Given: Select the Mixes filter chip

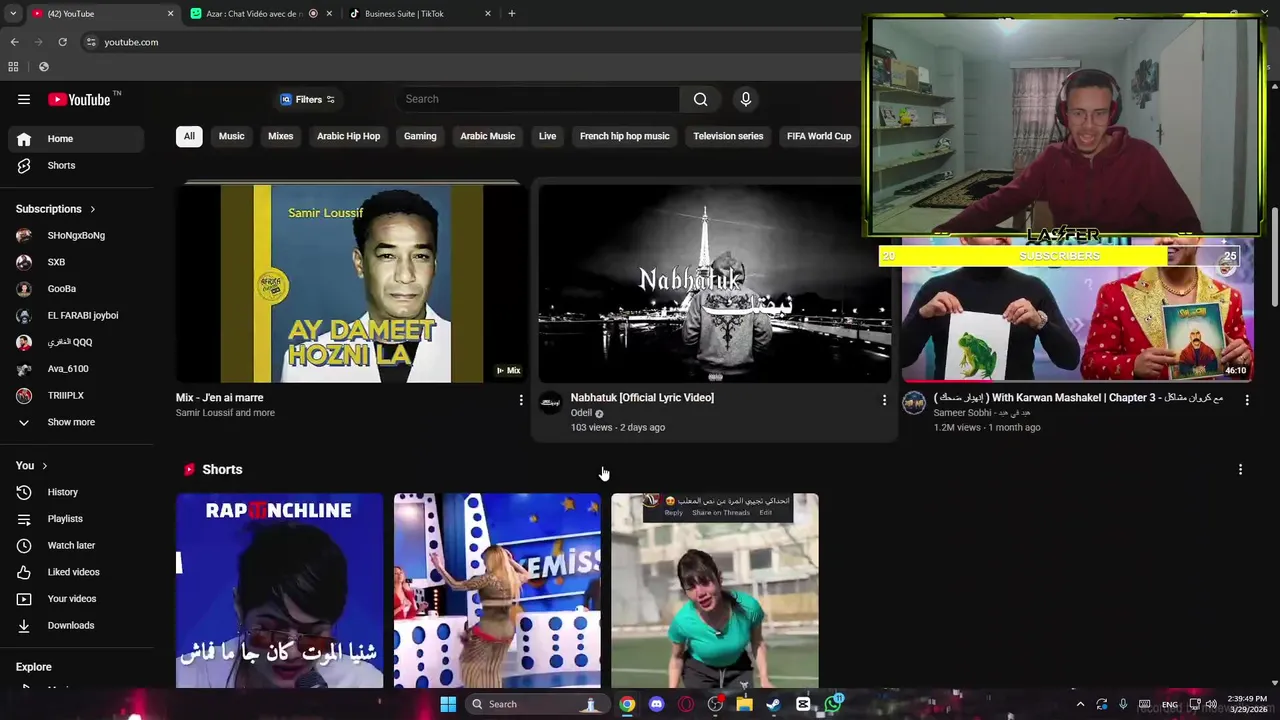Looking at the screenshot, I should (281, 136).
